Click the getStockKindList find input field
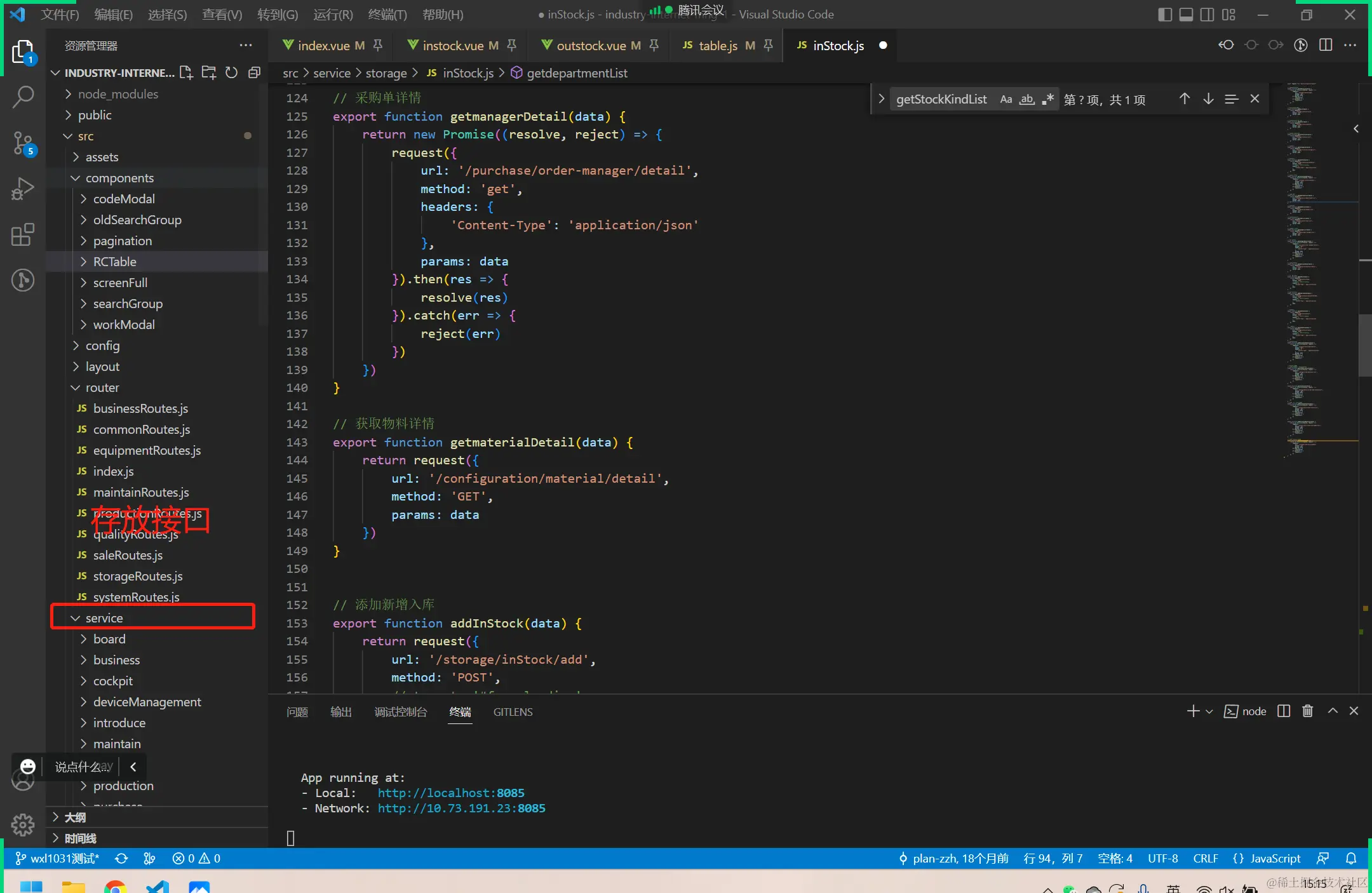Image resolution: width=1372 pixels, height=893 pixels. click(x=941, y=99)
